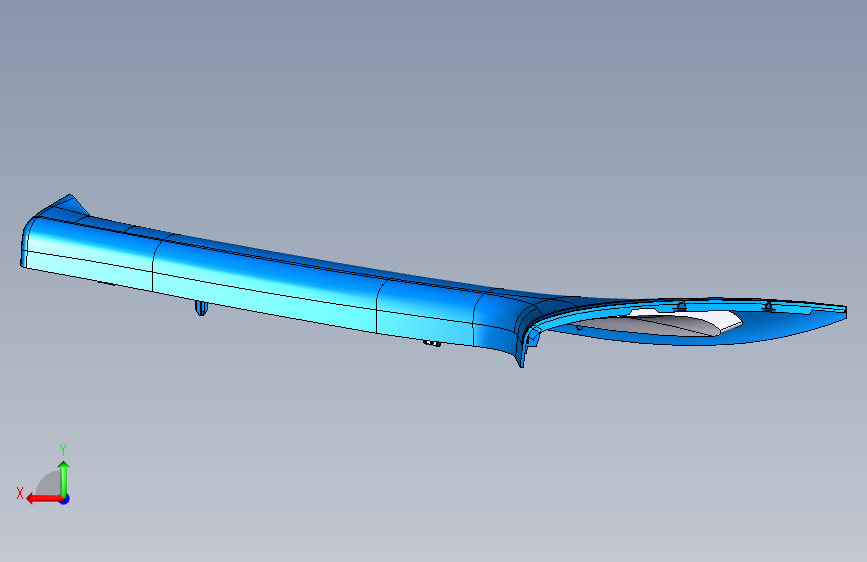The height and width of the screenshot is (562, 867).
Task: Select the gray XY plane quadrant of the triad
Action: tap(50, 484)
